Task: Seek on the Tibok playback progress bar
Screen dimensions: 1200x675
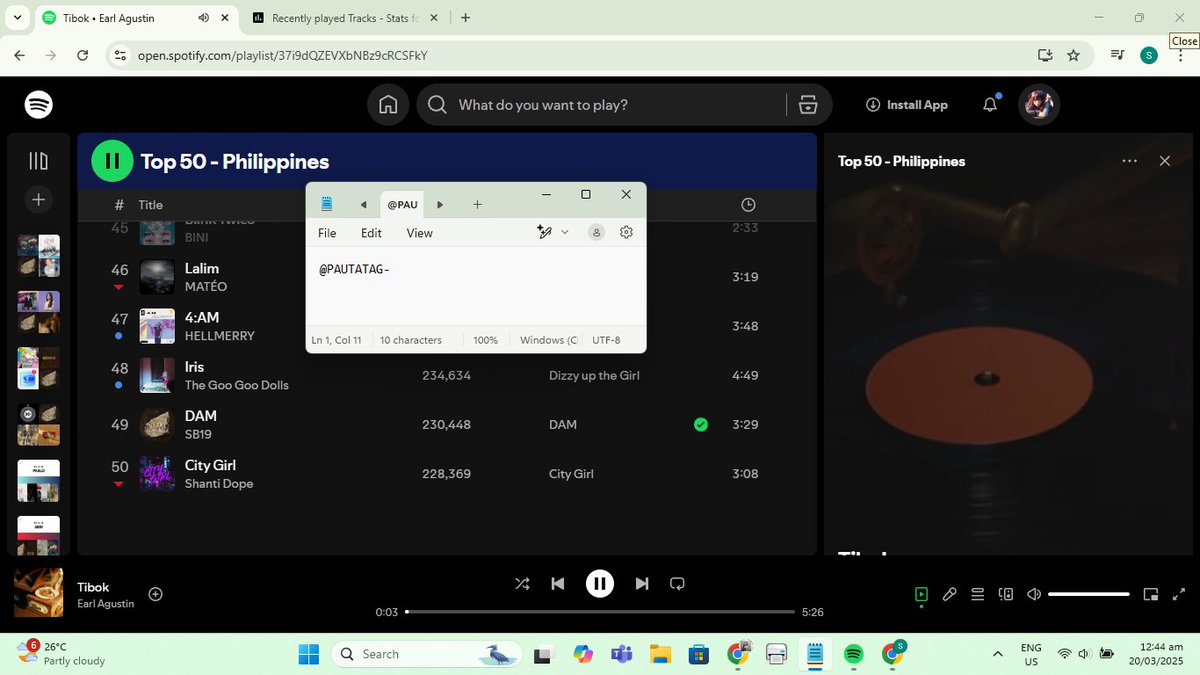Action: tap(601, 612)
